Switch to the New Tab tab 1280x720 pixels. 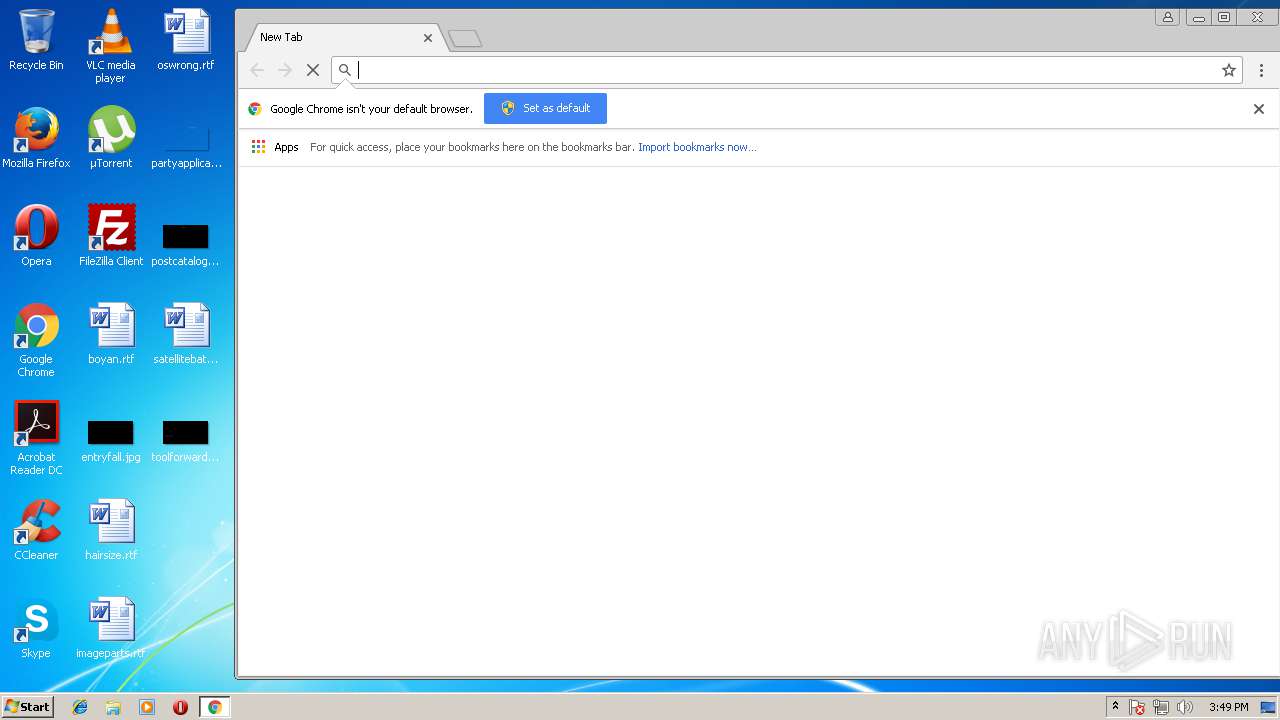click(x=340, y=37)
